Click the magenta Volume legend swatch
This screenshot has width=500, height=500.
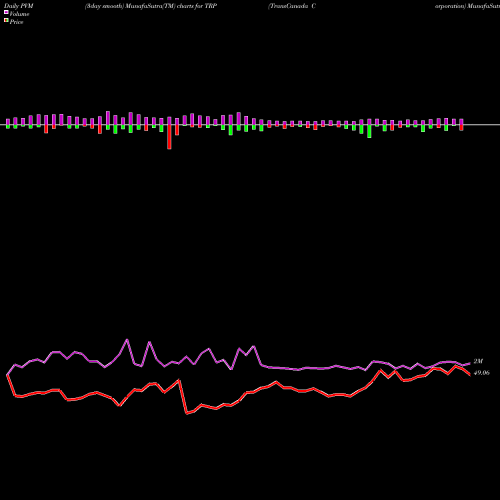point(6,12)
